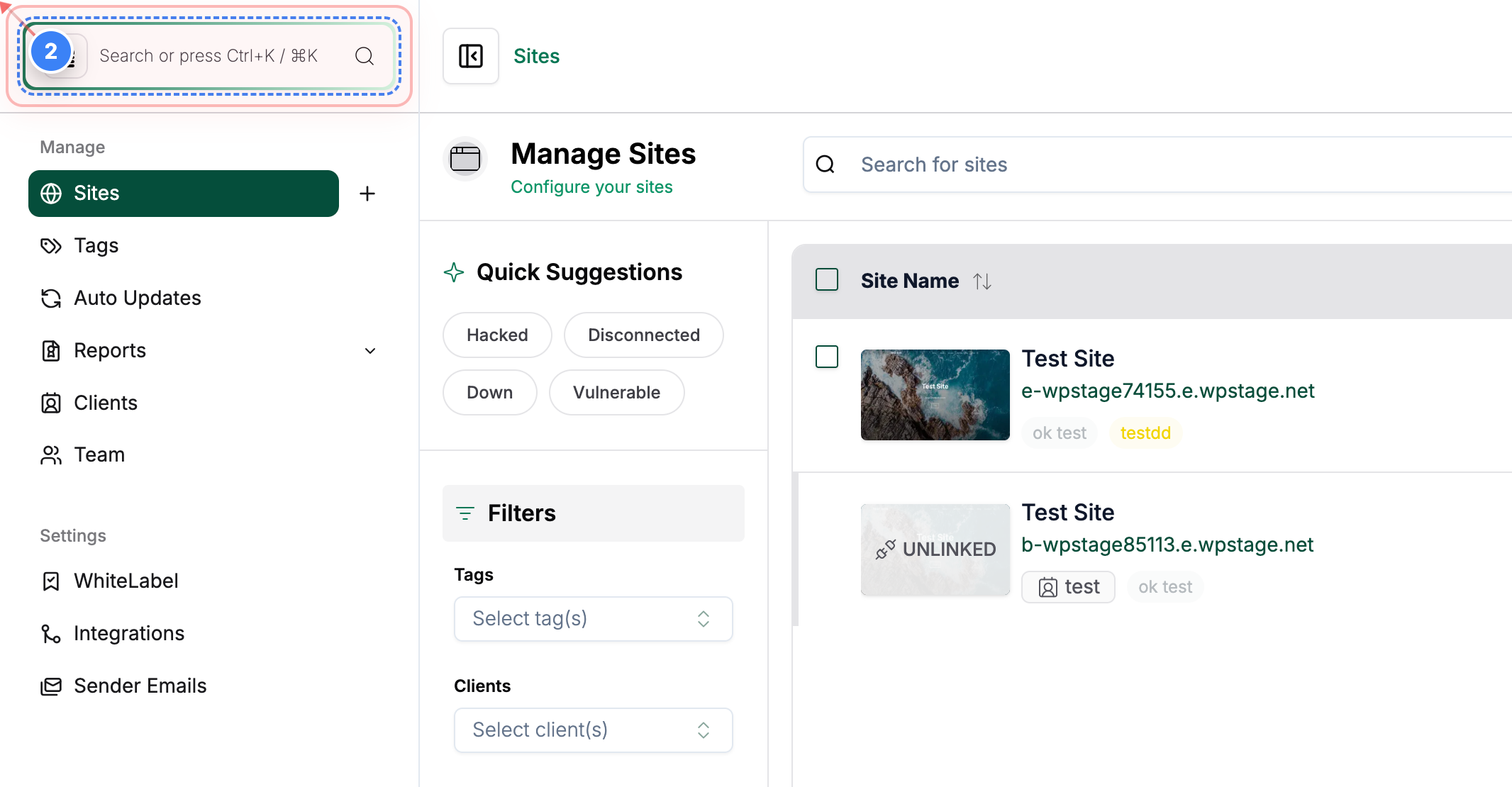Expand the Reports submenu chevron
This screenshot has width=1512, height=787.
369,350
